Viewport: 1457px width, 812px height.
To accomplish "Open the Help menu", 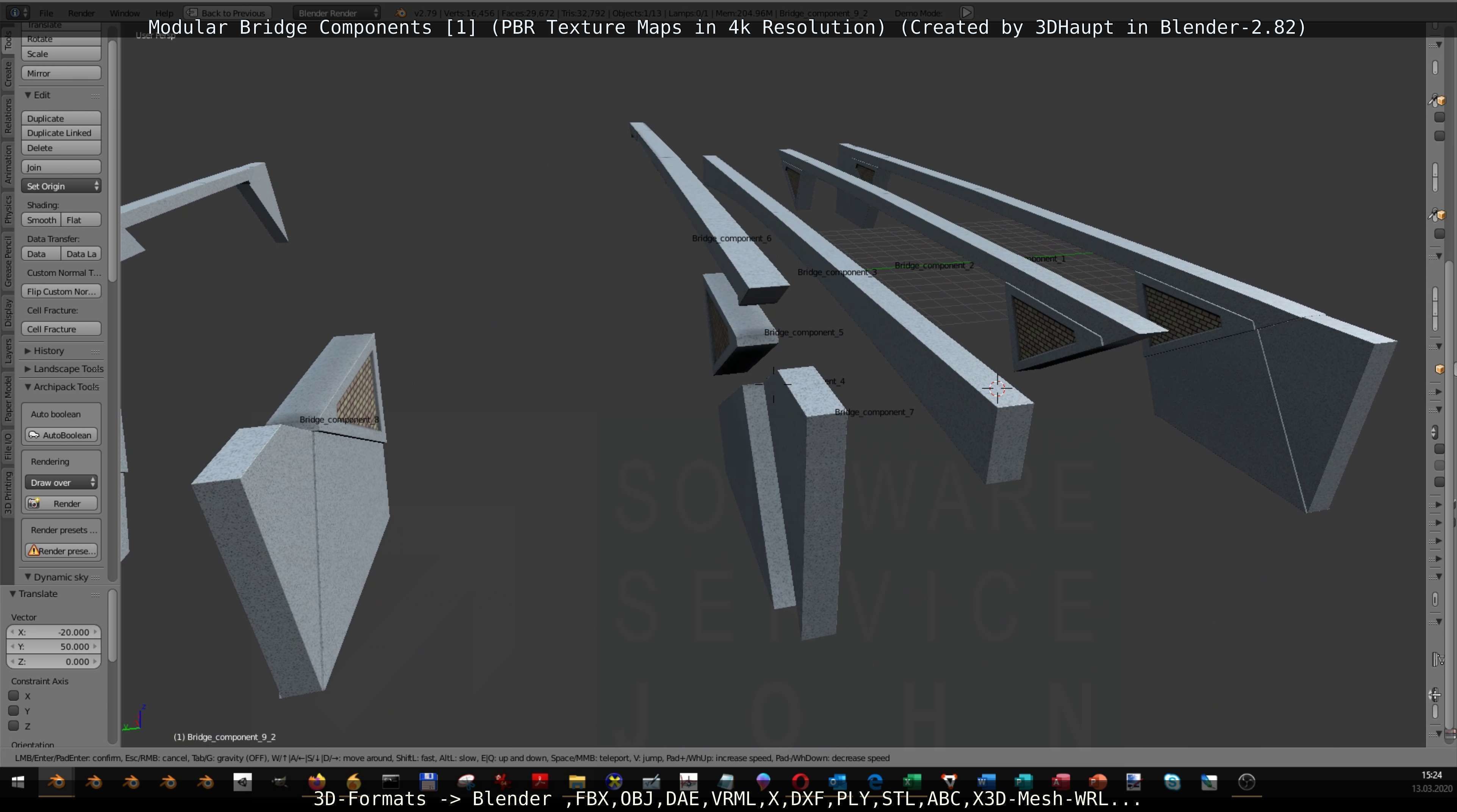I will (164, 12).
